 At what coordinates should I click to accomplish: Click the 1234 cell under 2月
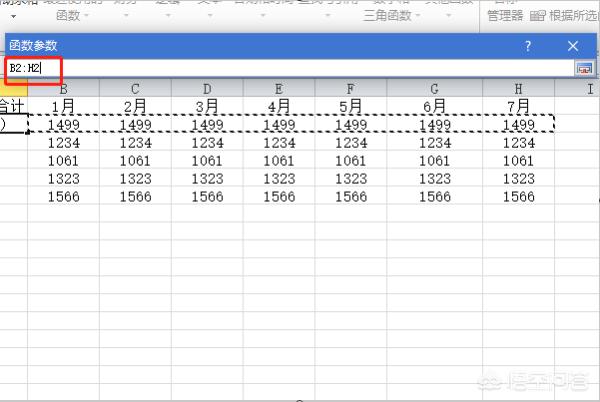click(135, 143)
